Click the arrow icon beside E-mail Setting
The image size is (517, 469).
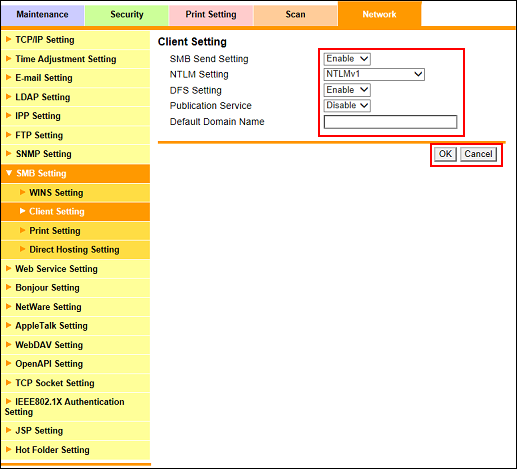point(9,77)
